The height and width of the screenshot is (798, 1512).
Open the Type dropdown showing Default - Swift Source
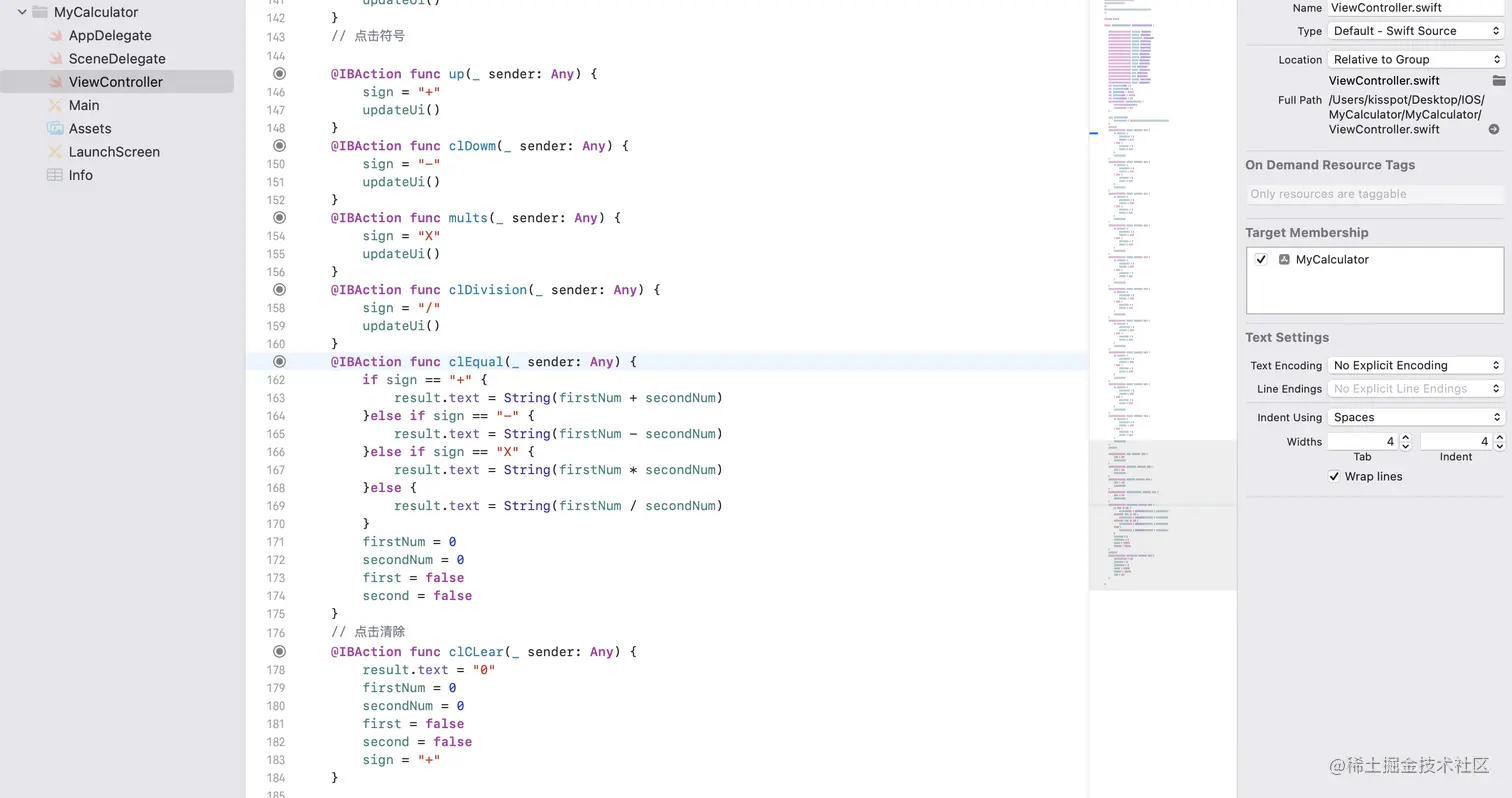(1416, 31)
